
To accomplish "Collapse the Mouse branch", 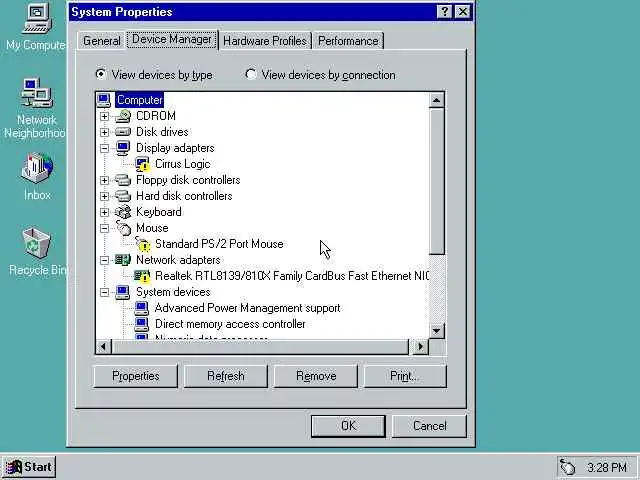I will (x=104, y=228).
